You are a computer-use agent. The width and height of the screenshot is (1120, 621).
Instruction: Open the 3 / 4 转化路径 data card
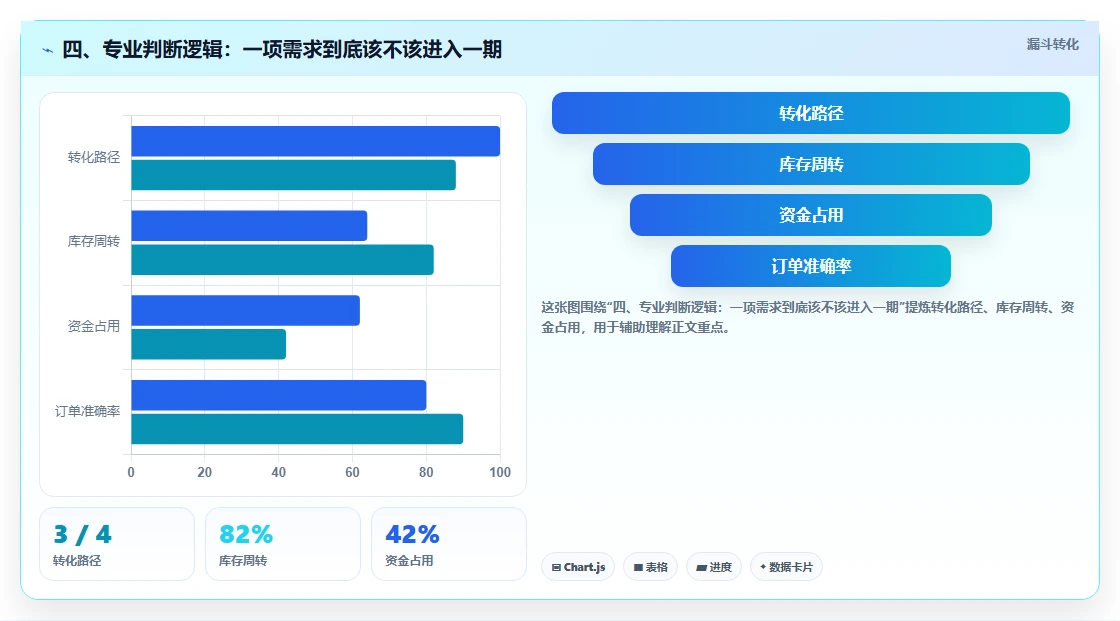117,544
